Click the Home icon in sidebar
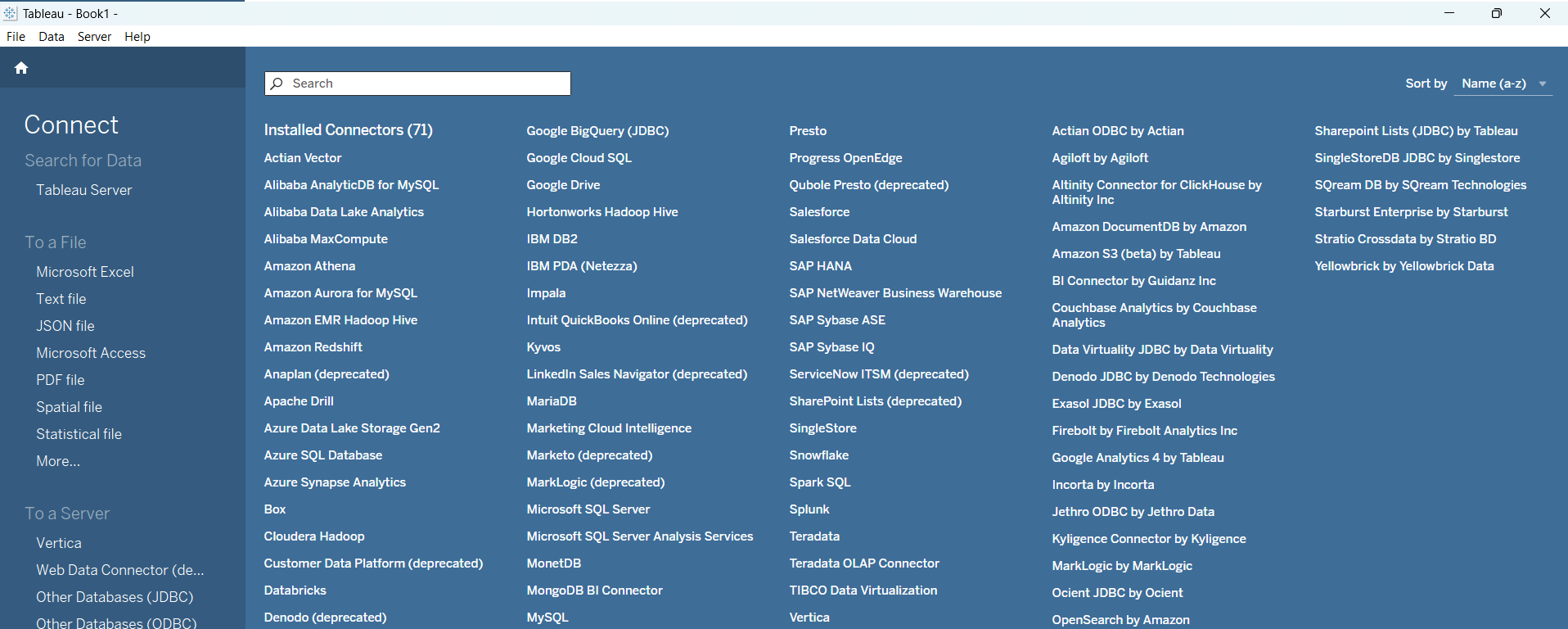Viewport: 1568px width, 629px height. (x=21, y=68)
